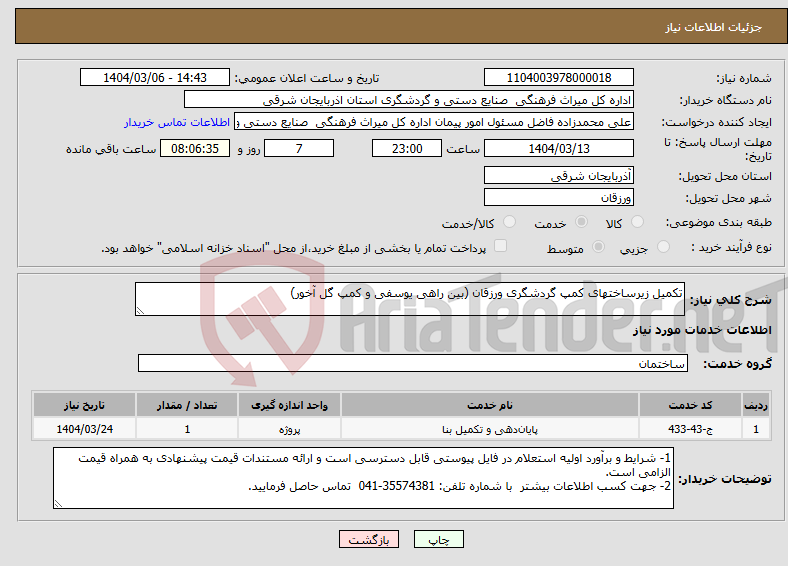Click the resize handle of توضیحات خریدار textarea
This screenshot has height=566, width=788.
(58, 504)
